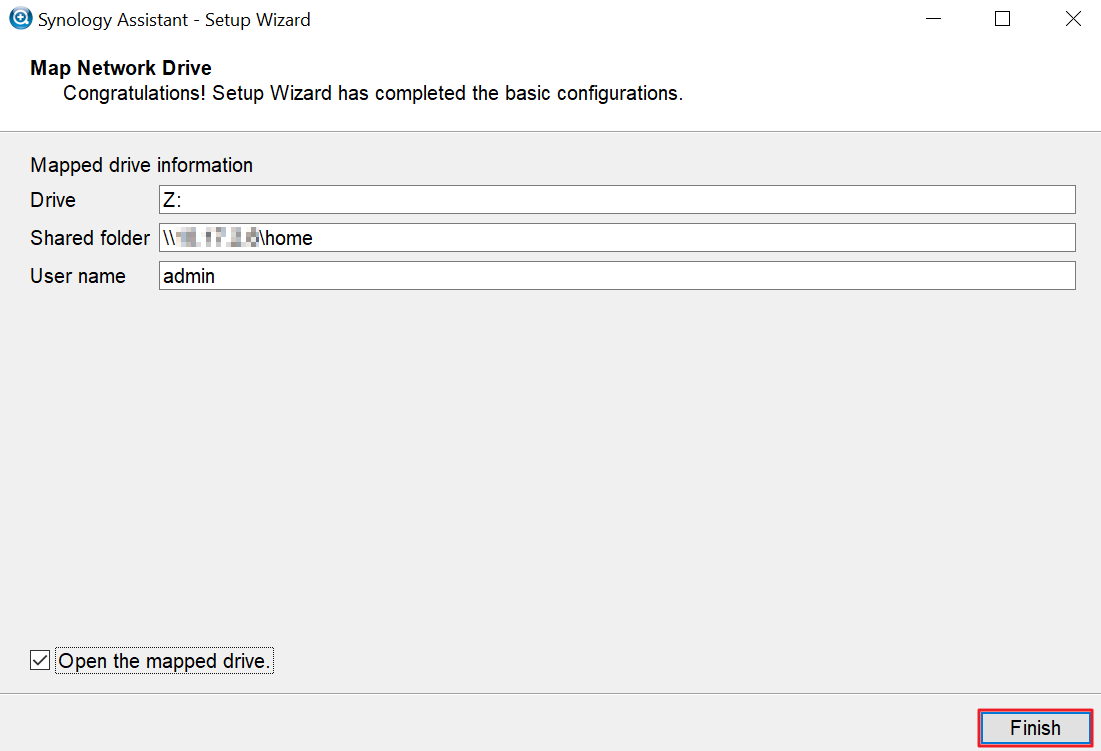Focus the User name field showing admin
This screenshot has height=751, width=1101.
click(x=617, y=276)
